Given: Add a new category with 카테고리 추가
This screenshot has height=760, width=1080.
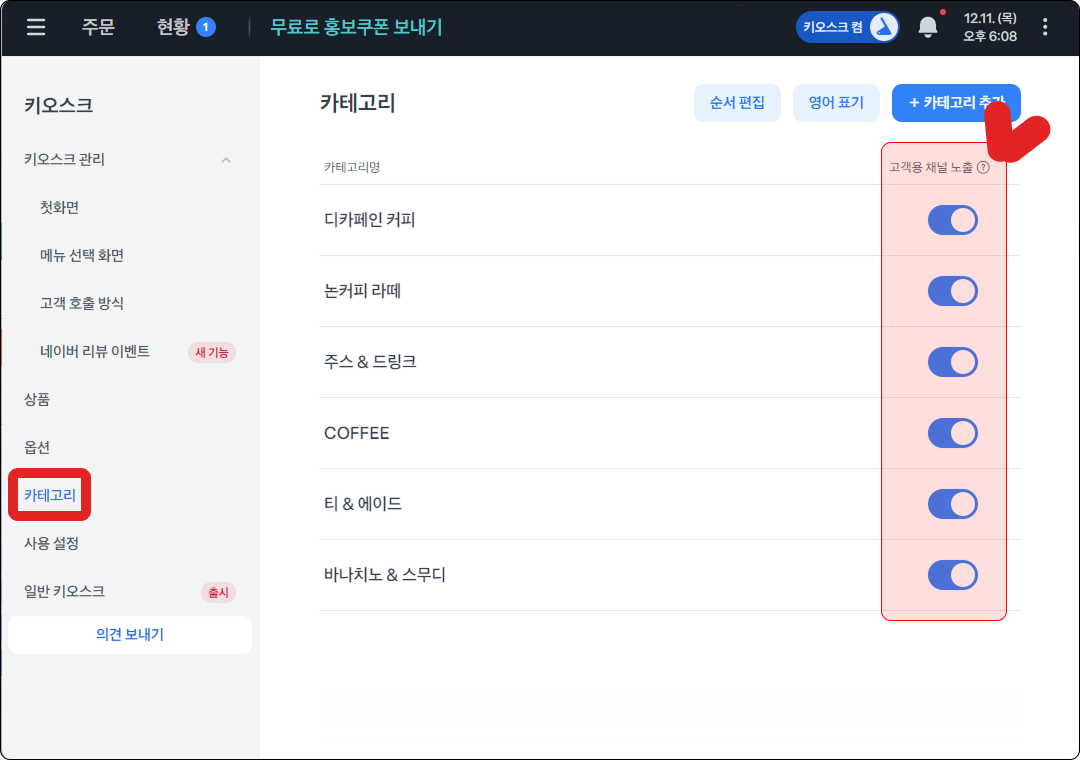Looking at the screenshot, I should [955, 103].
